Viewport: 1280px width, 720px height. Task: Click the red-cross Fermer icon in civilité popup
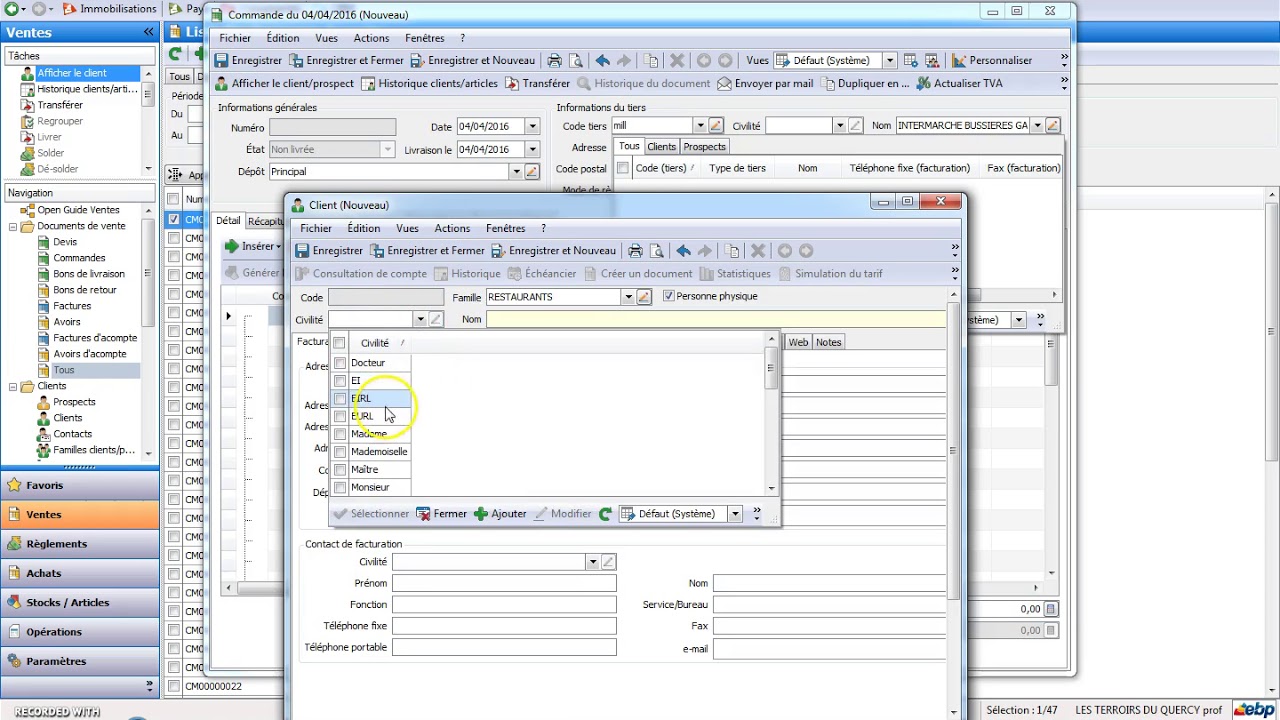coord(424,514)
